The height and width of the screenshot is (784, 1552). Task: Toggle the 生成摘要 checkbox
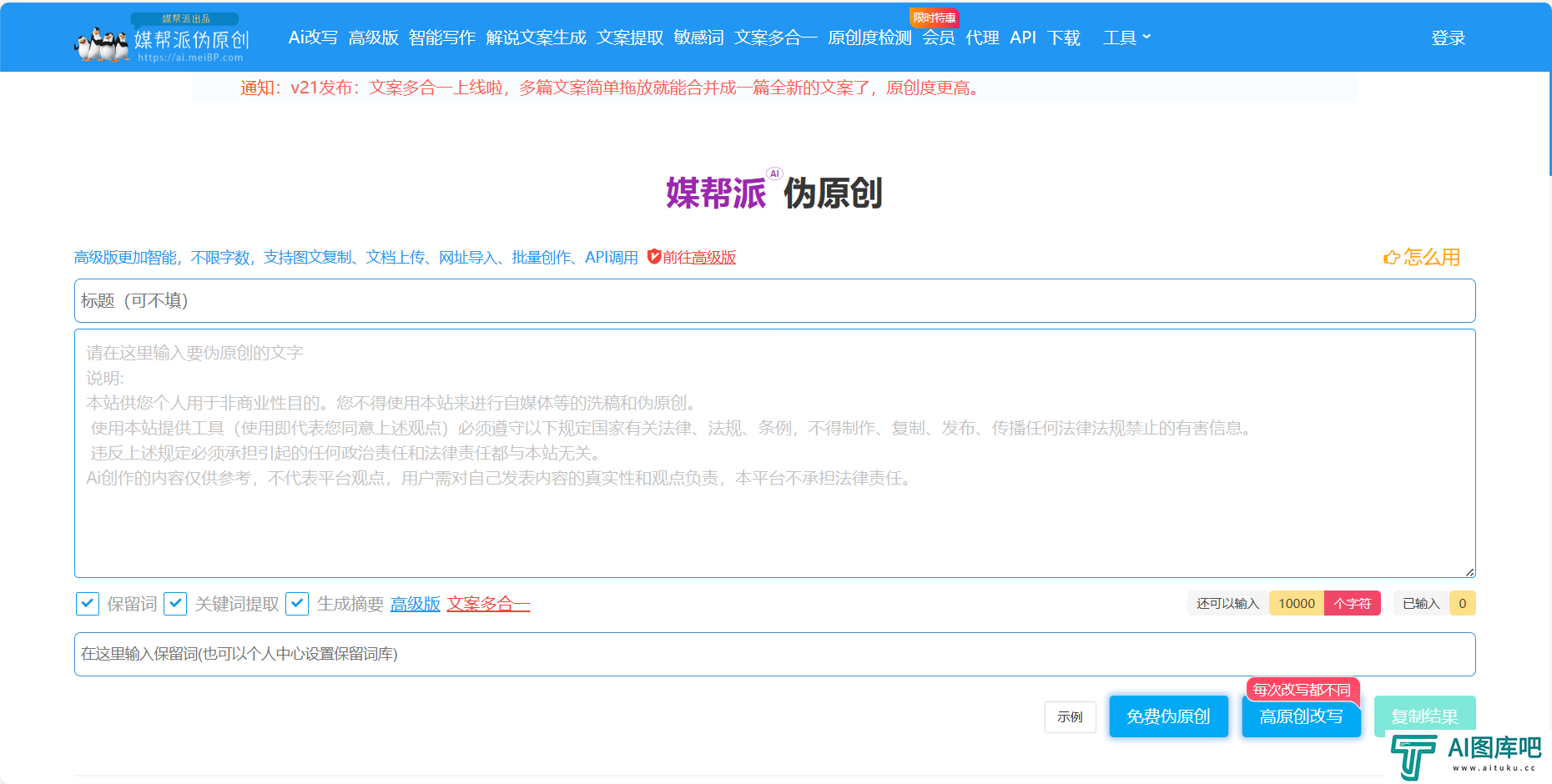[297, 604]
